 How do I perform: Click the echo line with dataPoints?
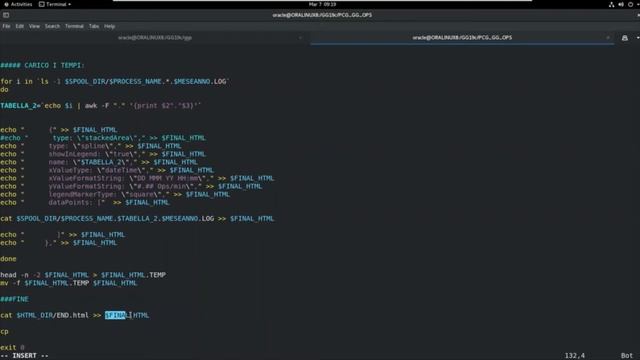(84, 202)
